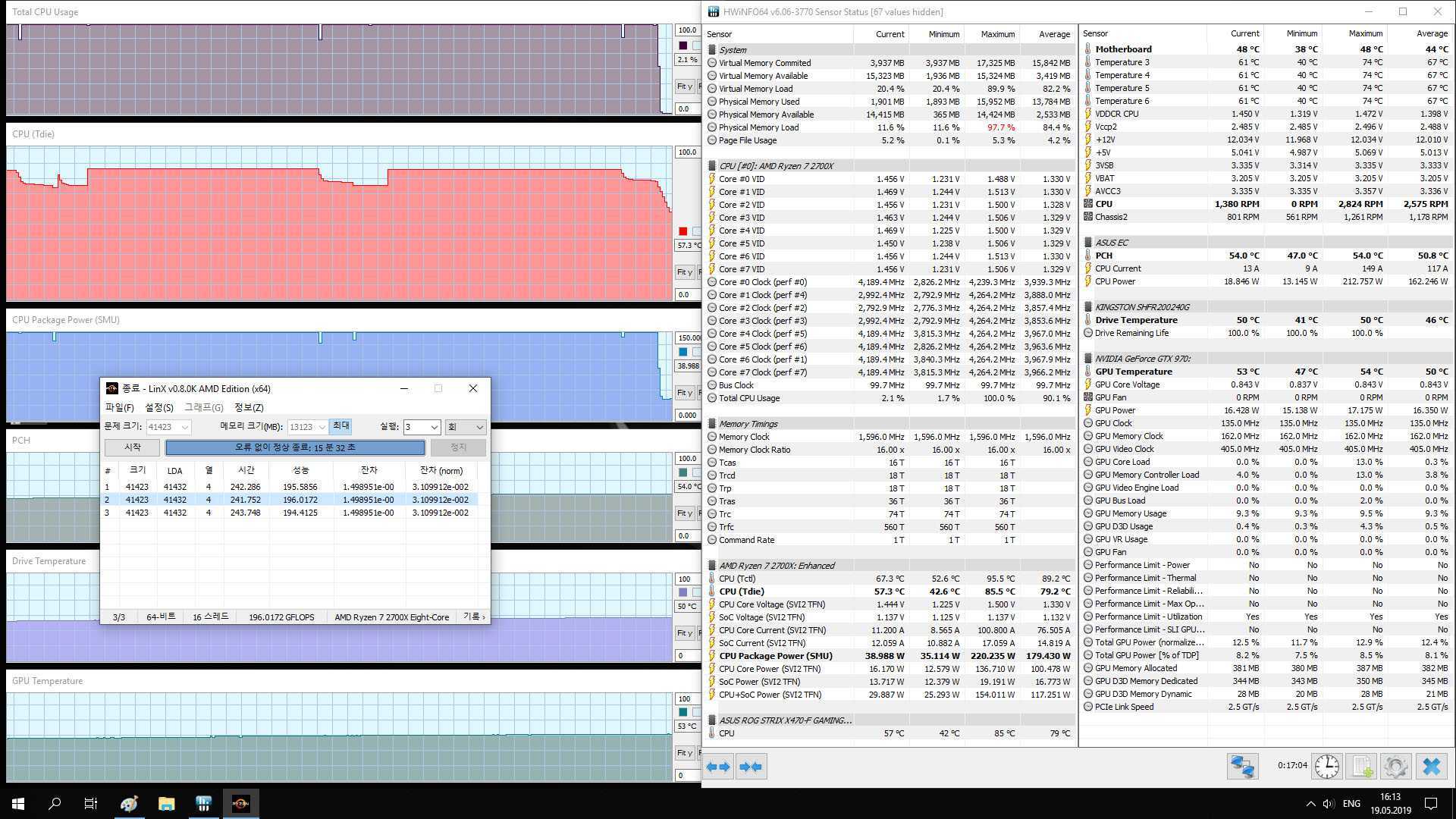Image resolution: width=1456 pixels, height=819 pixels.
Task: Click the blue X close sensors icon
Action: (x=1431, y=767)
